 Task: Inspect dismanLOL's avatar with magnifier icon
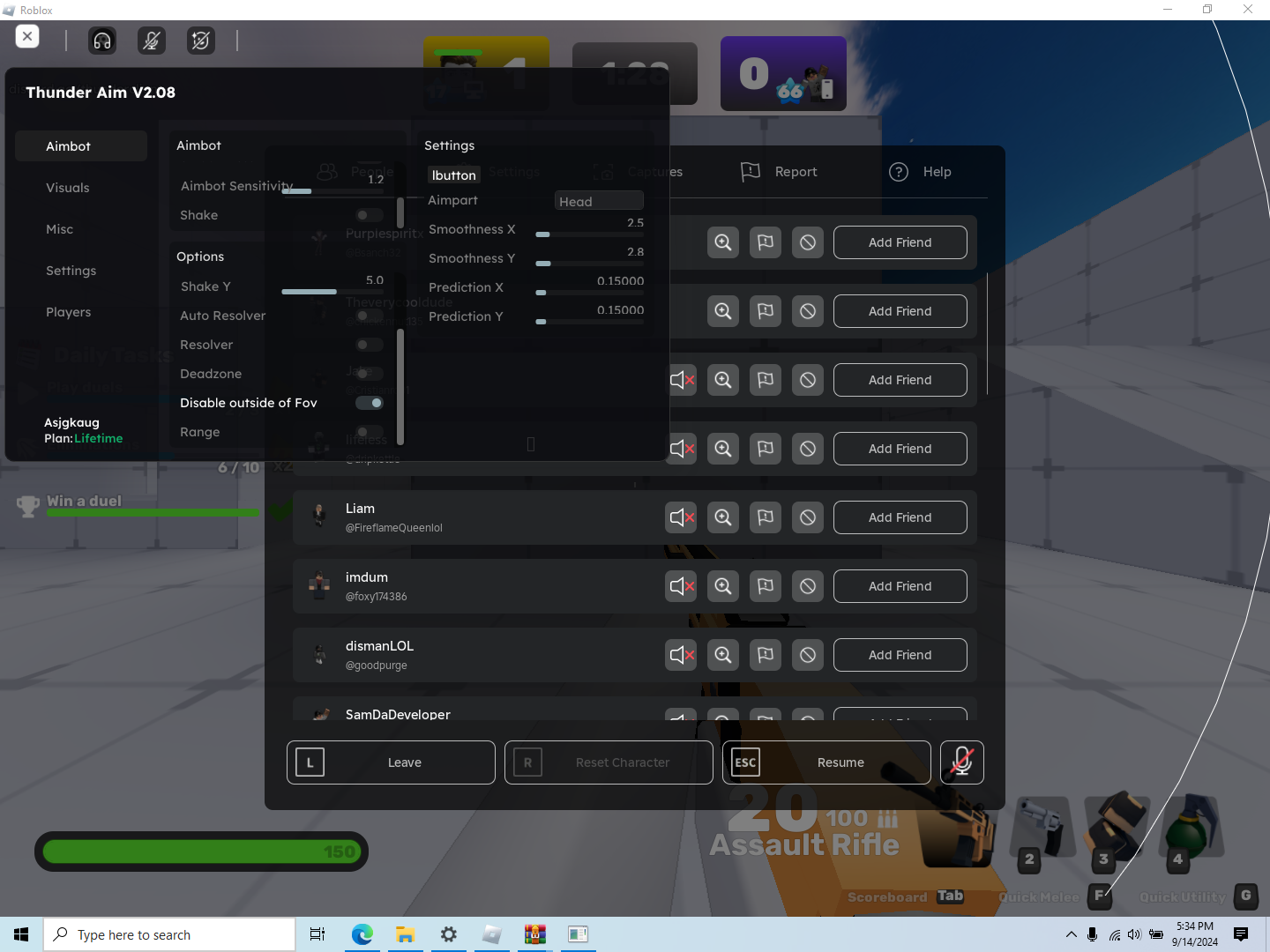coord(723,655)
